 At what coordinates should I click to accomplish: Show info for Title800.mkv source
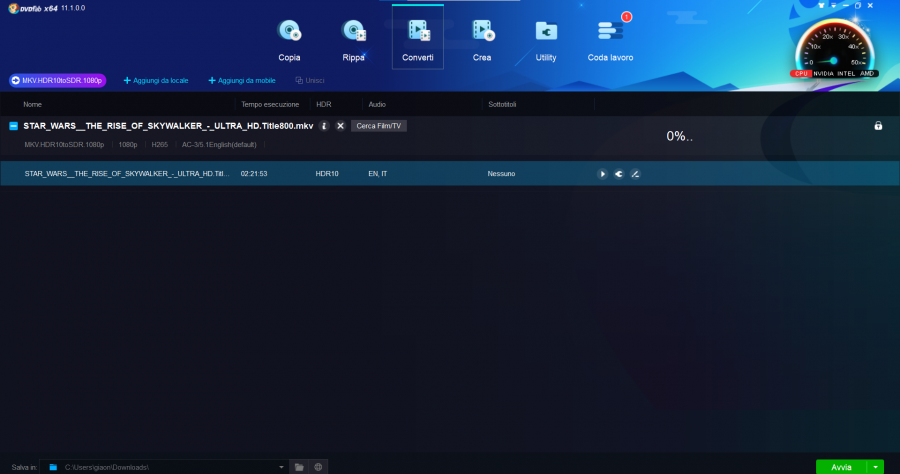324,126
